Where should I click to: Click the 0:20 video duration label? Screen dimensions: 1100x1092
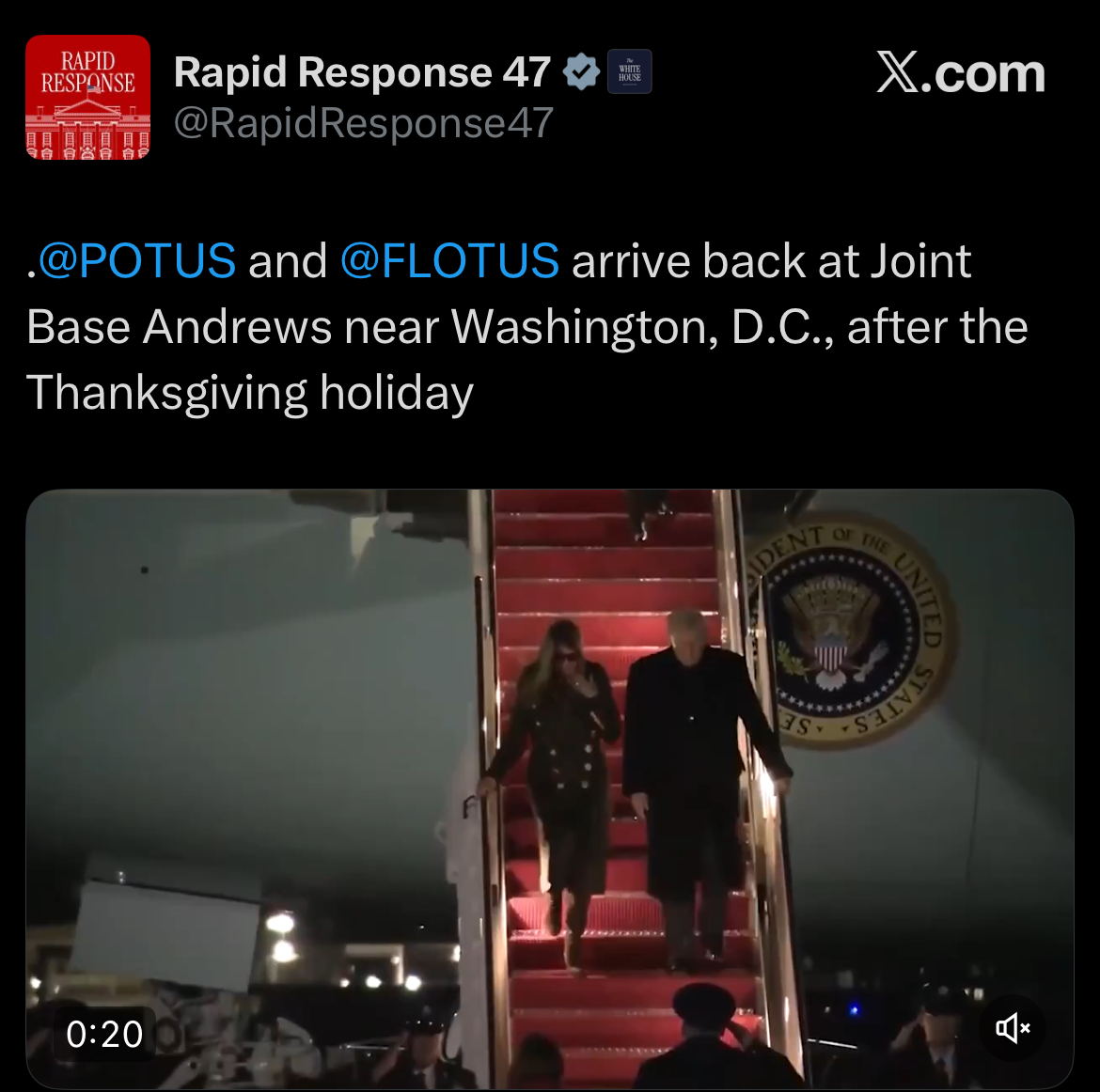coord(104,1034)
